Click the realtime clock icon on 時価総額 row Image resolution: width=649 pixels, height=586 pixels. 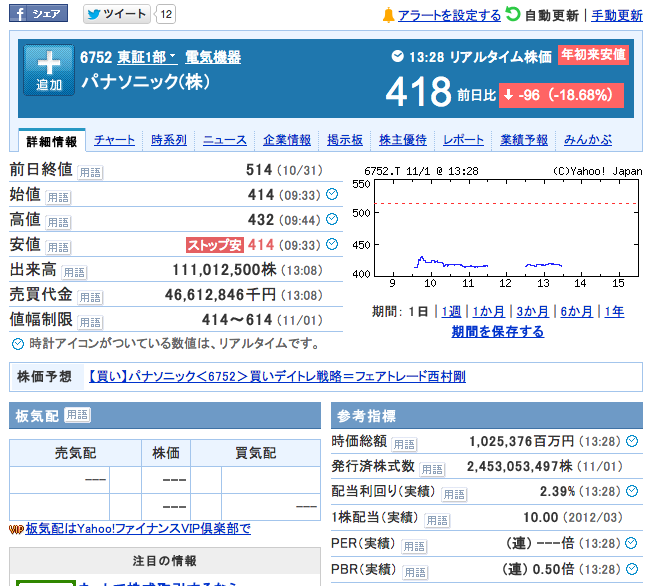coord(632,441)
